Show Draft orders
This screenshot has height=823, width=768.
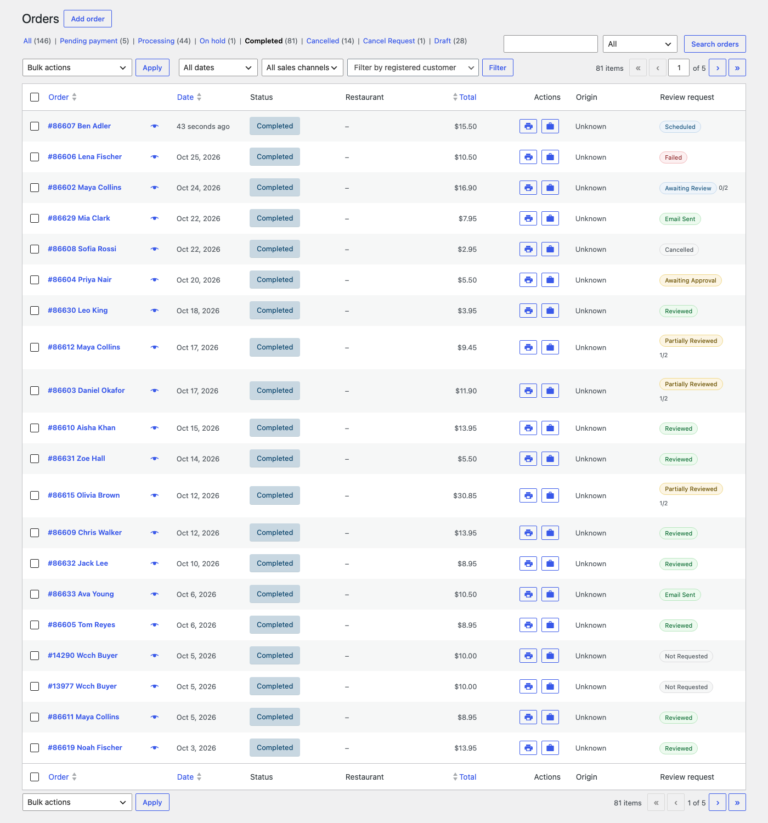[442, 41]
